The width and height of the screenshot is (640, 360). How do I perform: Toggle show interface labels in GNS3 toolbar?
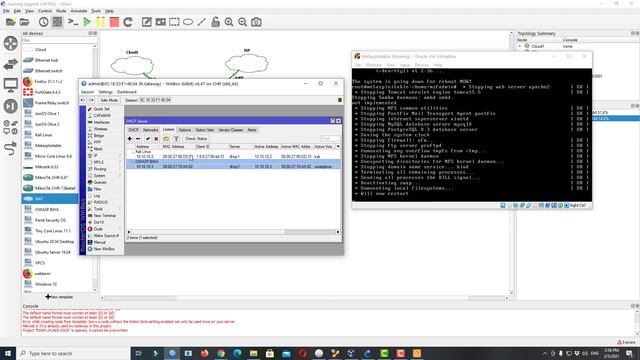[x=57, y=22]
